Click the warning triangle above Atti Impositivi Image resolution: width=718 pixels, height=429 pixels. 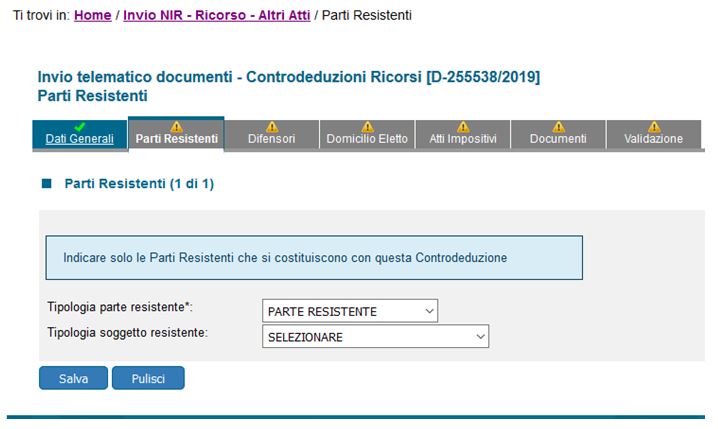463,126
